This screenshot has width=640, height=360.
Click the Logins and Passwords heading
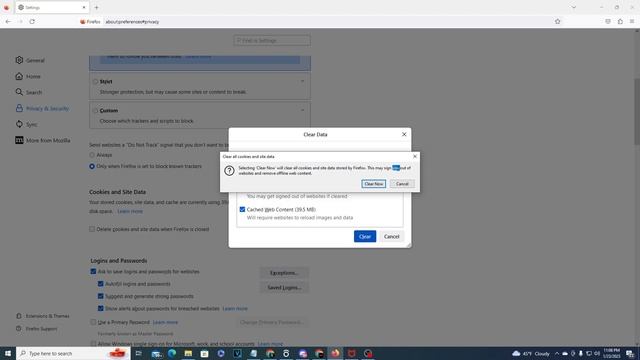pos(119,260)
